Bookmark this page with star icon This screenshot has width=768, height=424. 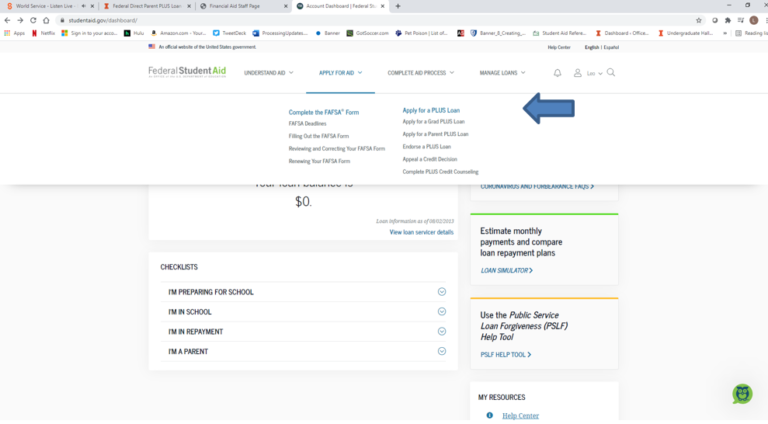pos(698,20)
